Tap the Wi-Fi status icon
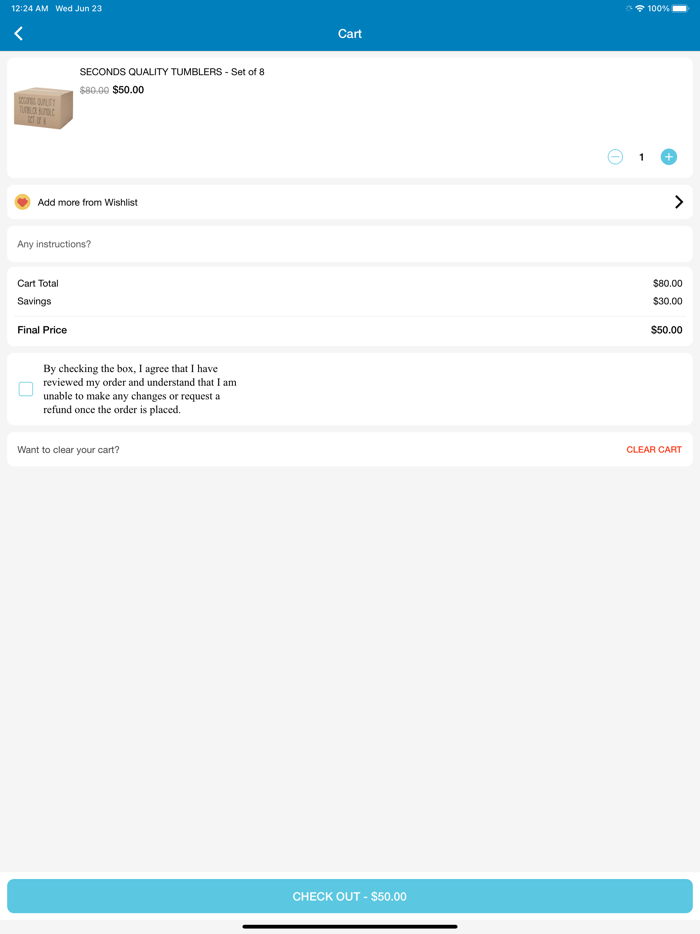This screenshot has height=934, width=700. [639, 8]
